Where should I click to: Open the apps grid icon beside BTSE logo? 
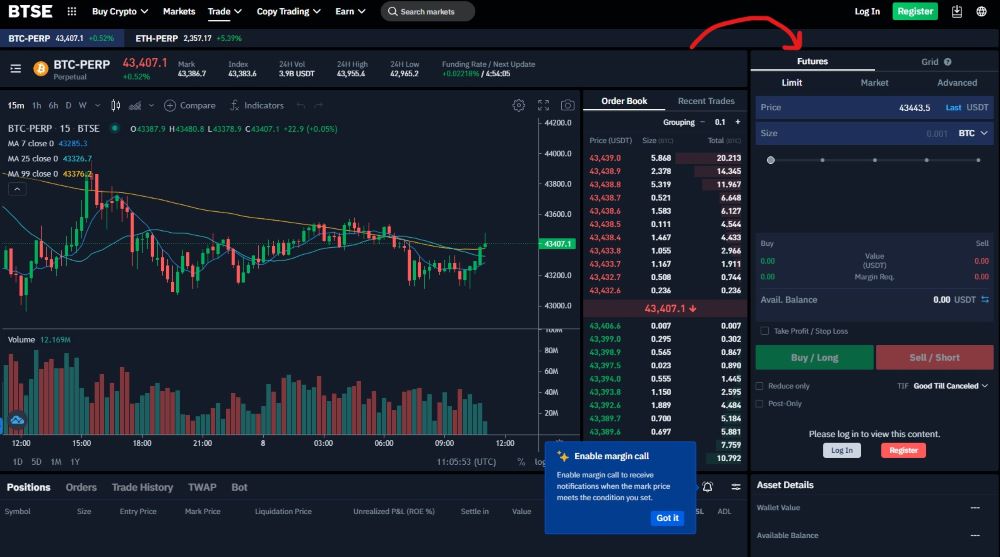click(71, 11)
